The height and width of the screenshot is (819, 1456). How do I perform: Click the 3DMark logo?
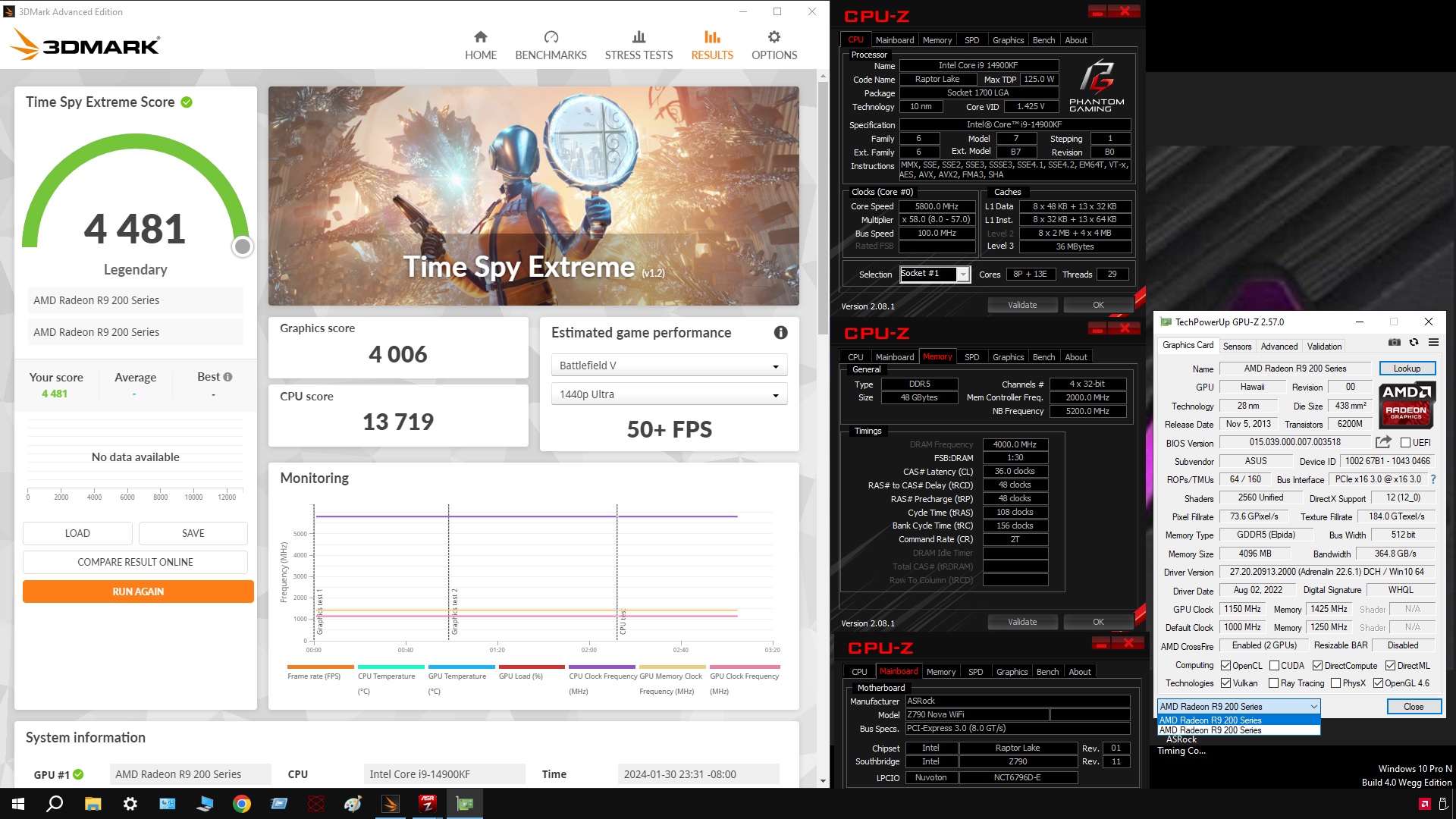pos(85,45)
